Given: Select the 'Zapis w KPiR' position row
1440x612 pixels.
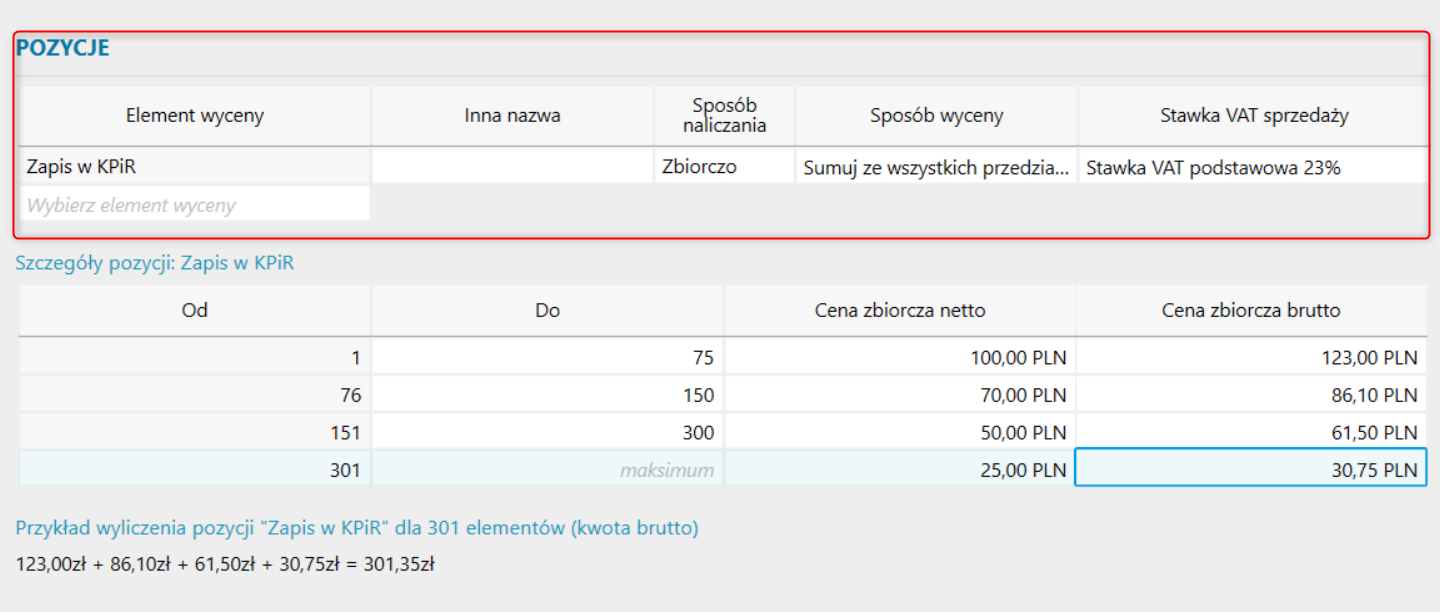Looking at the screenshot, I should pyautogui.click(x=723, y=167).
